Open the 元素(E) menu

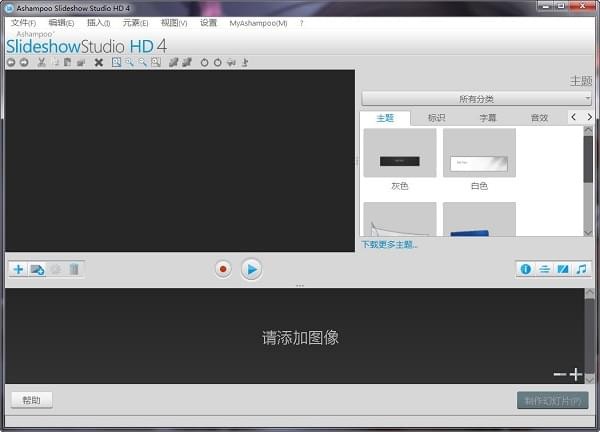coord(135,23)
